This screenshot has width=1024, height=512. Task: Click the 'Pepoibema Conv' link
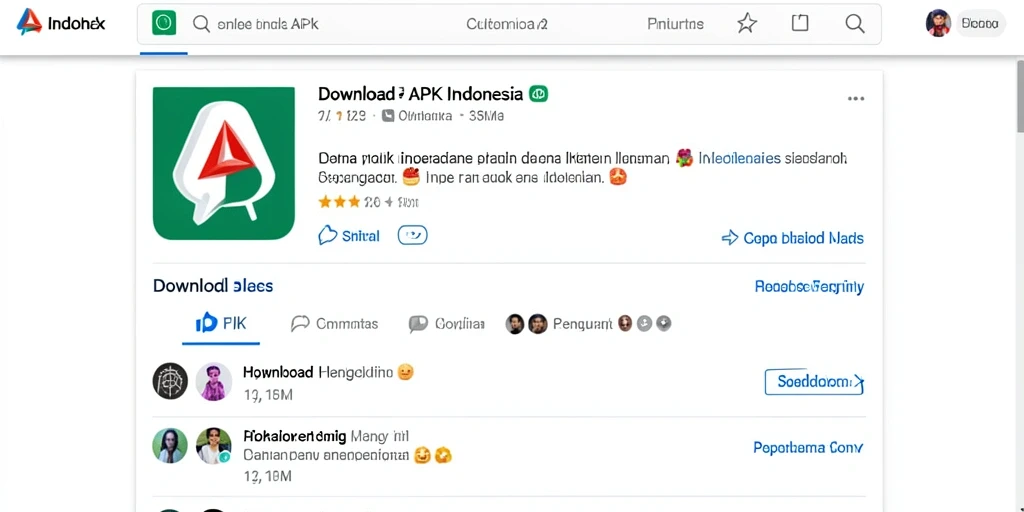808,448
